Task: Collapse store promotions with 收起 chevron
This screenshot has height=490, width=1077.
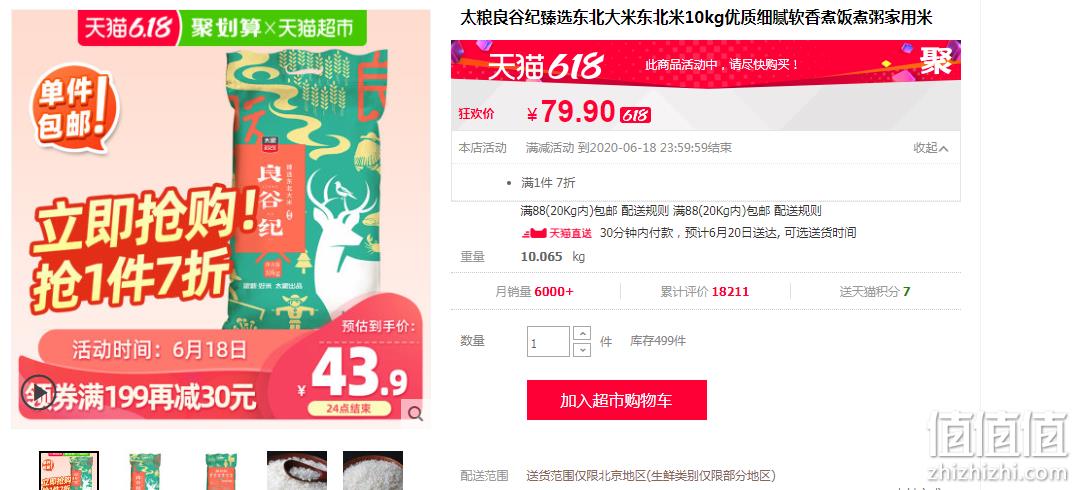Action: pos(931,148)
